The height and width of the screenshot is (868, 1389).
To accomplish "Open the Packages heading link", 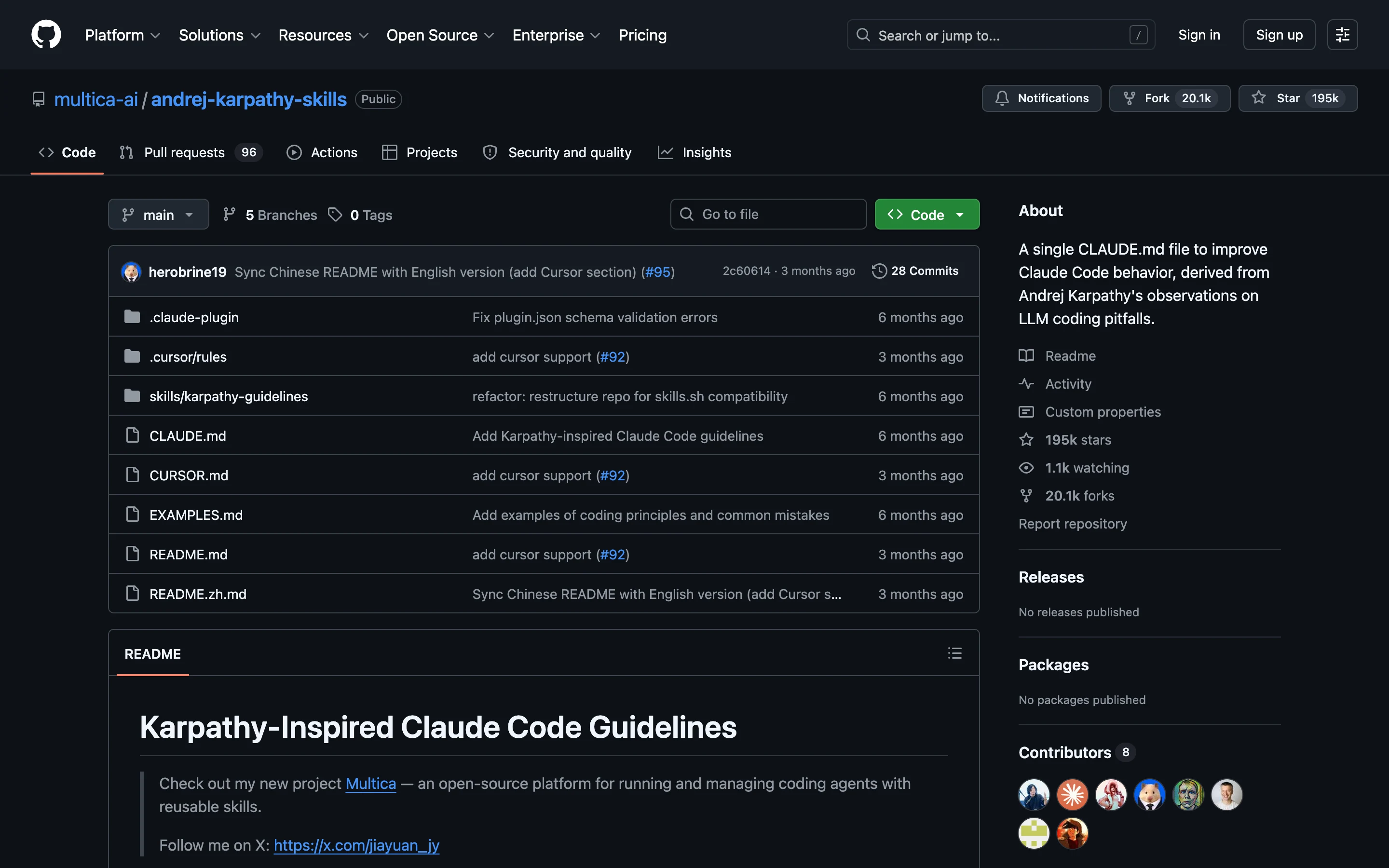I will tap(1053, 665).
